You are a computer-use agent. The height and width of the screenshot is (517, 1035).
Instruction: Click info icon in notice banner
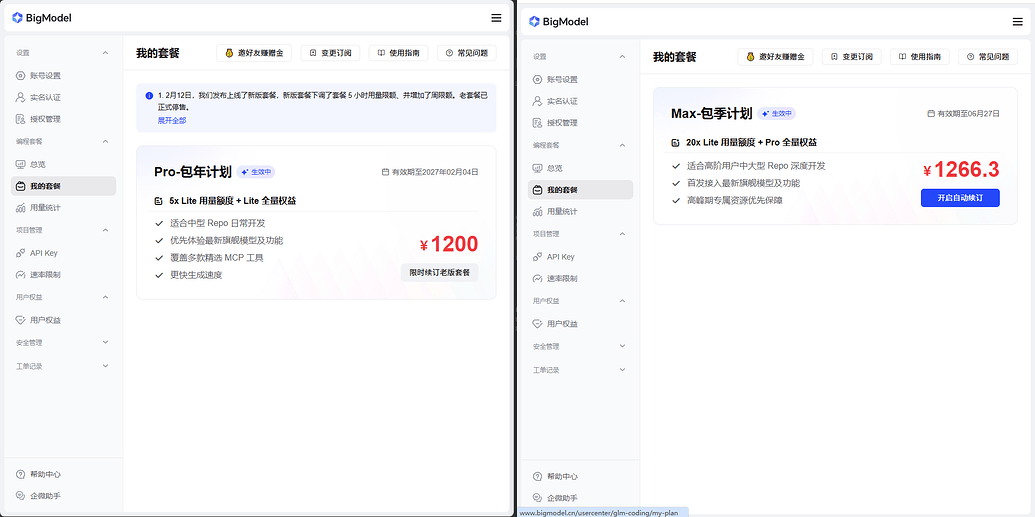click(x=149, y=96)
